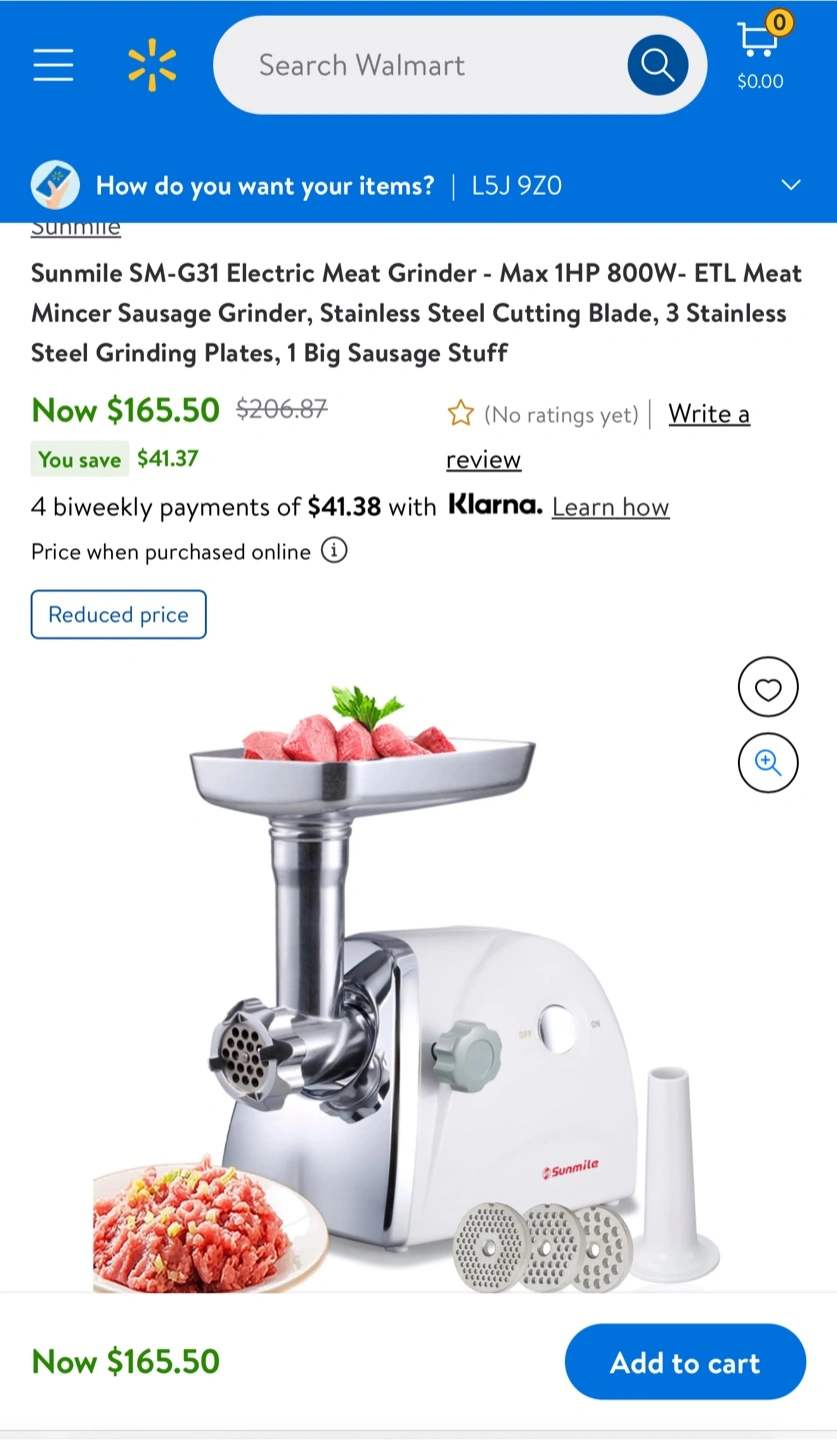Zoom product image with magnifier icon
This screenshot has height=1440, width=837.
768,763
